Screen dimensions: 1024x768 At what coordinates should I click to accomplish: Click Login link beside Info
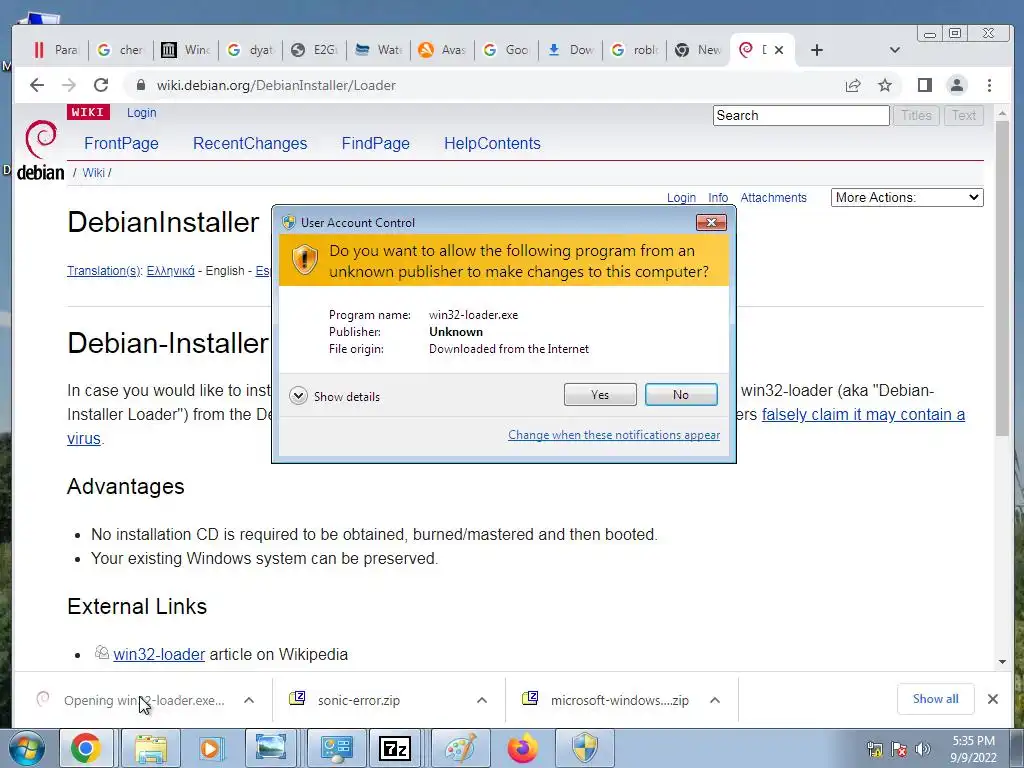681,198
